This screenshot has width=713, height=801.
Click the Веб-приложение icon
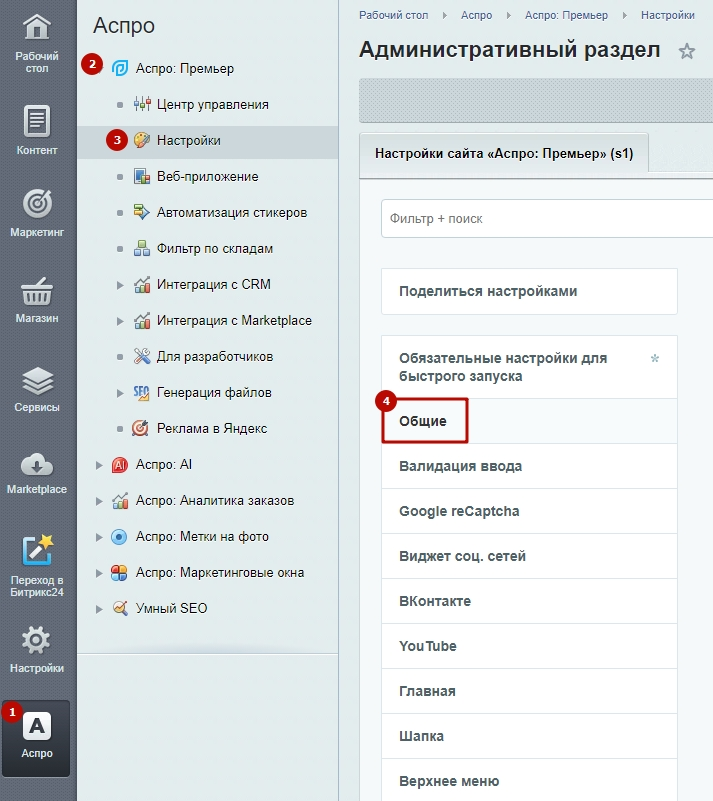(142, 176)
